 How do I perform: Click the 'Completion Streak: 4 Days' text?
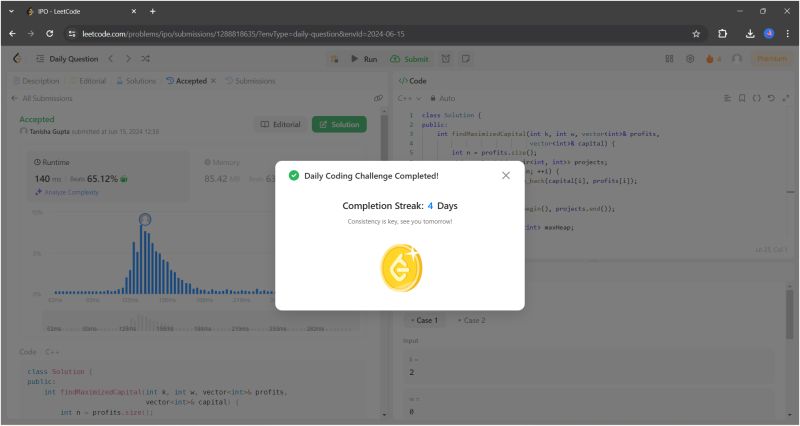pos(400,206)
